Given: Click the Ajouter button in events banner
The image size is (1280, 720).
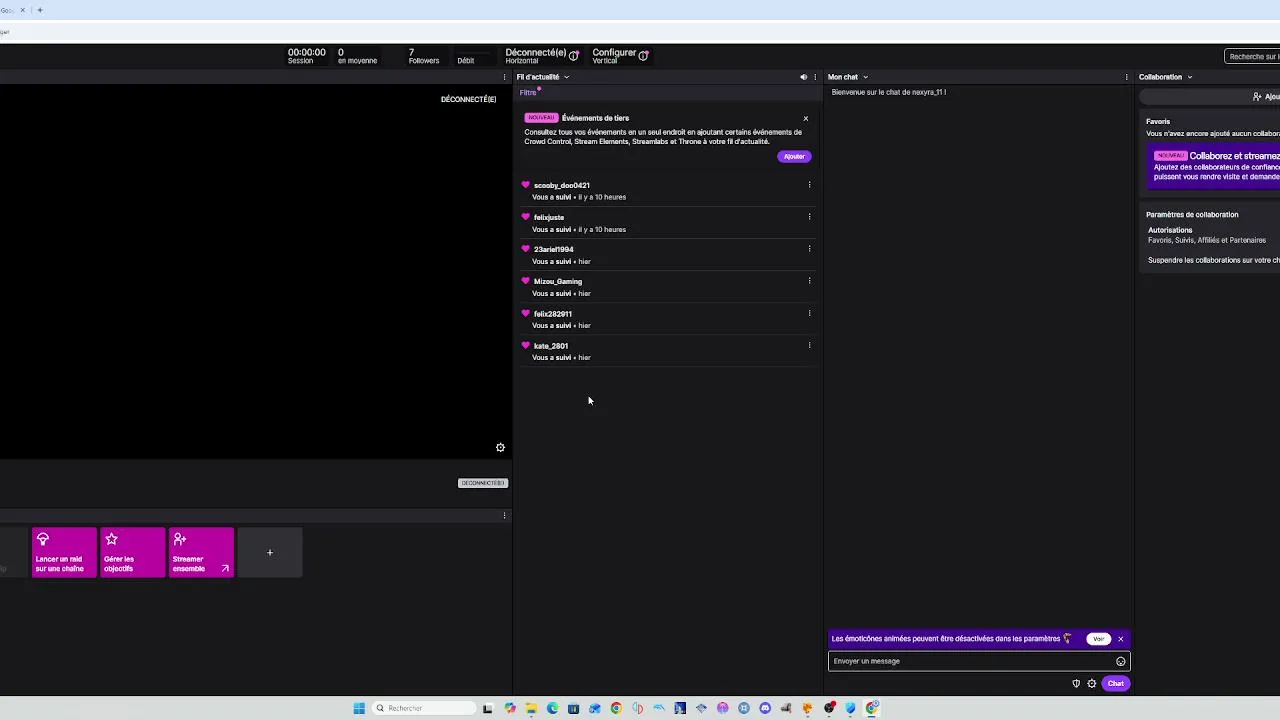Looking at the screenshot, I should (794, 157).
